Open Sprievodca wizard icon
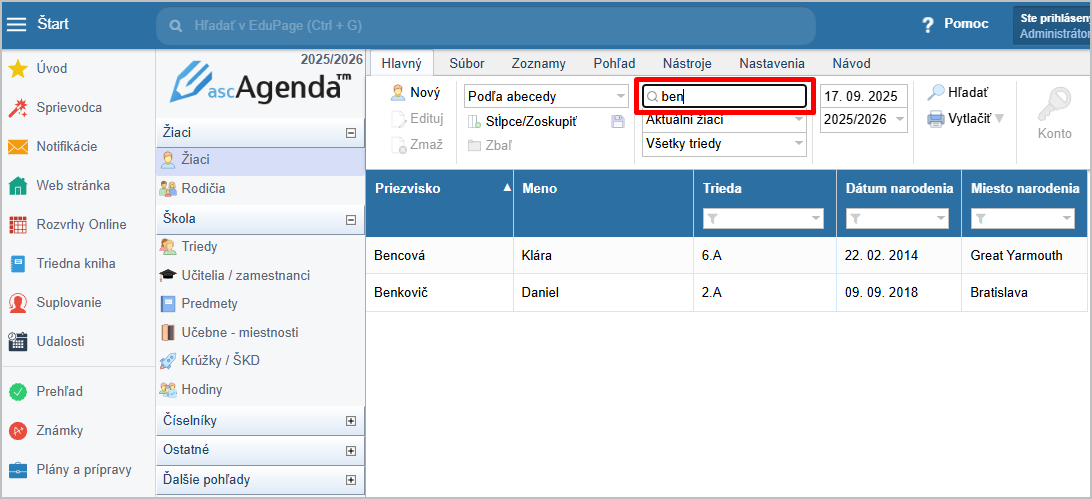This screenshot has height=499, width=1092. pyautogui.click(x=17, y=108)
